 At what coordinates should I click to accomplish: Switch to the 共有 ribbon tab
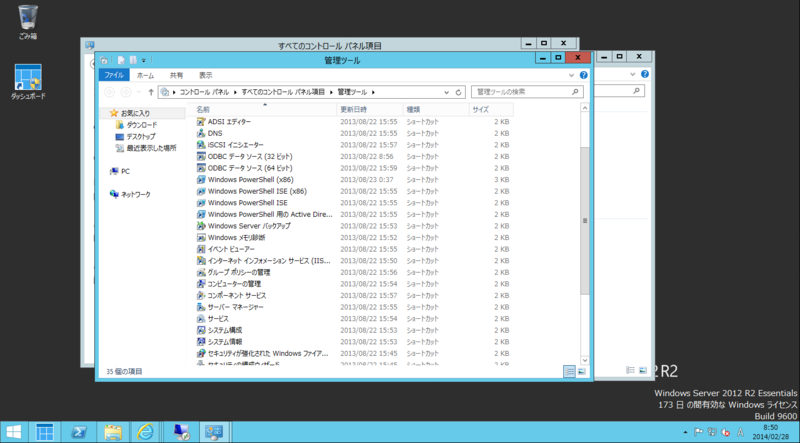click(176, 75)
